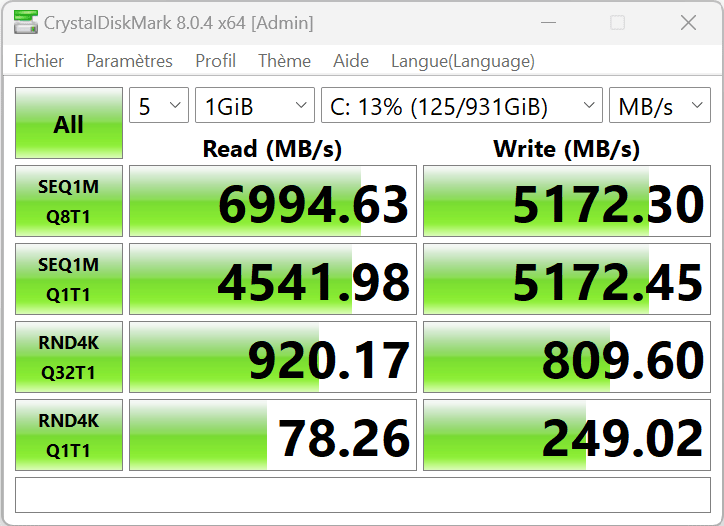Viewport: 724px width, 526px height.
Task: Click the 4541.98 read result
Action: point(273,279)
